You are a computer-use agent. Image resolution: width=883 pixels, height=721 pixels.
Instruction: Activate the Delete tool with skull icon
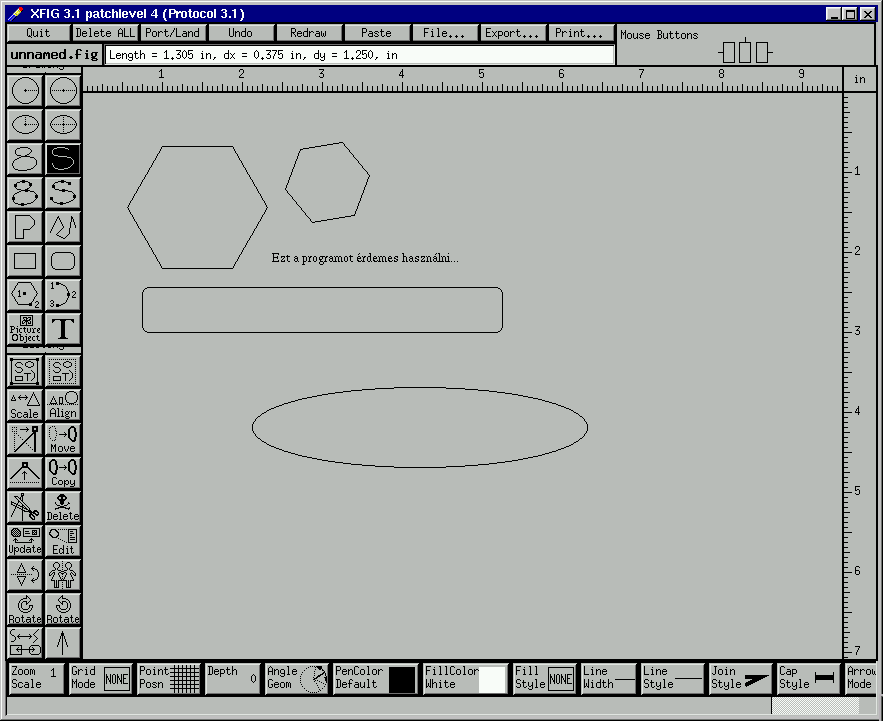63,507
